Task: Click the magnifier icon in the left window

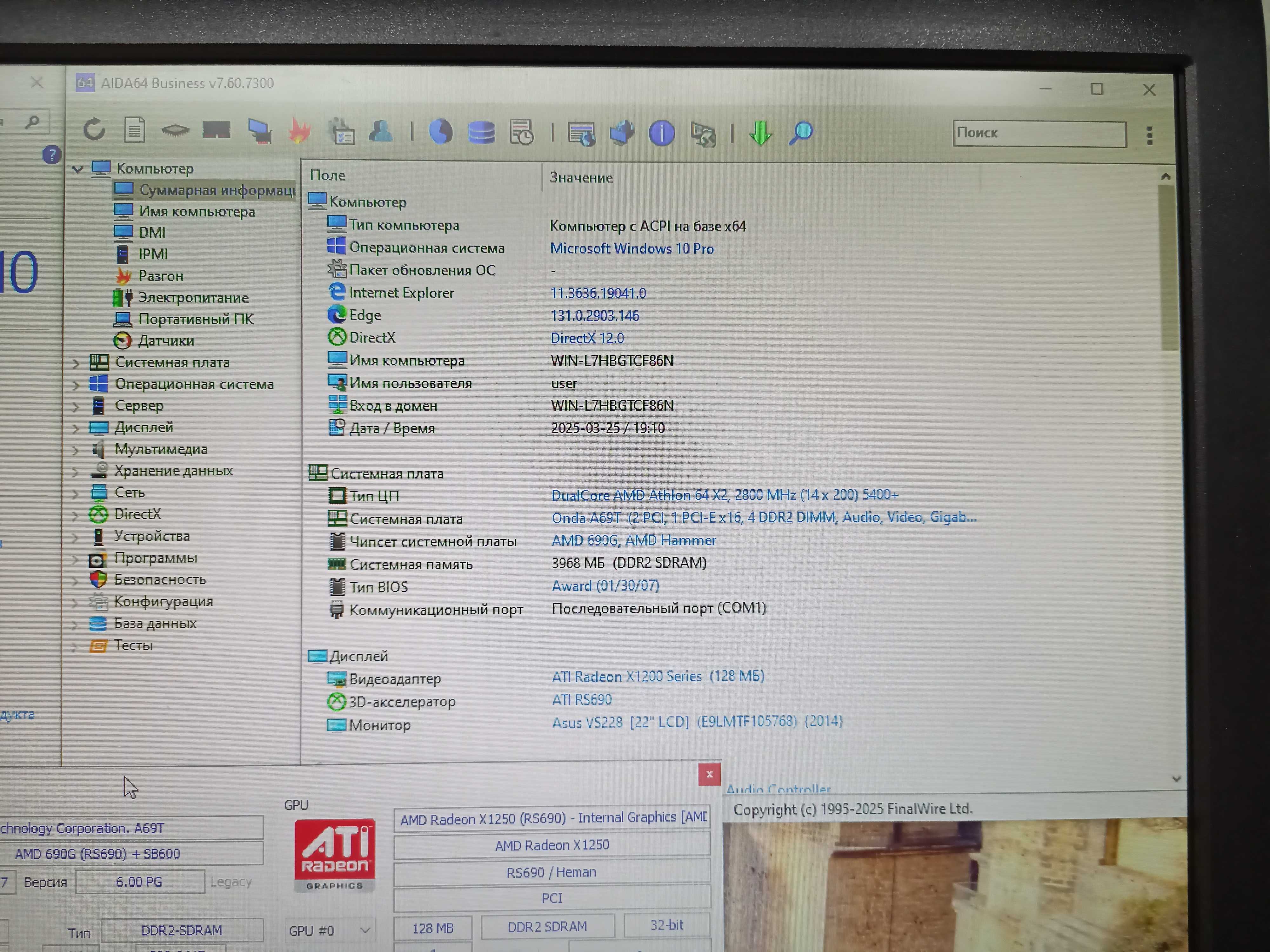Action: [32, 122]
